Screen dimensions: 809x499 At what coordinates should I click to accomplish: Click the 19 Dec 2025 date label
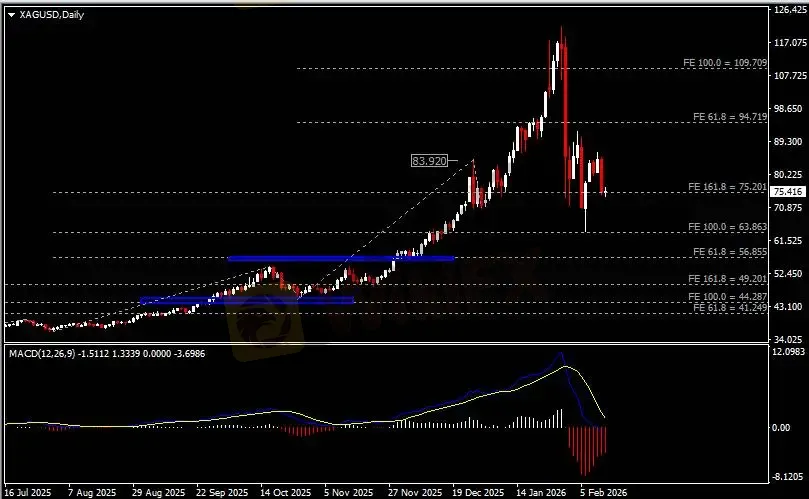[x=478, y=492]
